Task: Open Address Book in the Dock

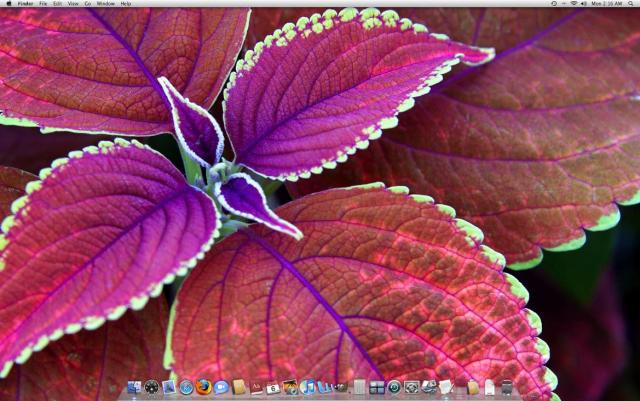Action: (238, 387)
